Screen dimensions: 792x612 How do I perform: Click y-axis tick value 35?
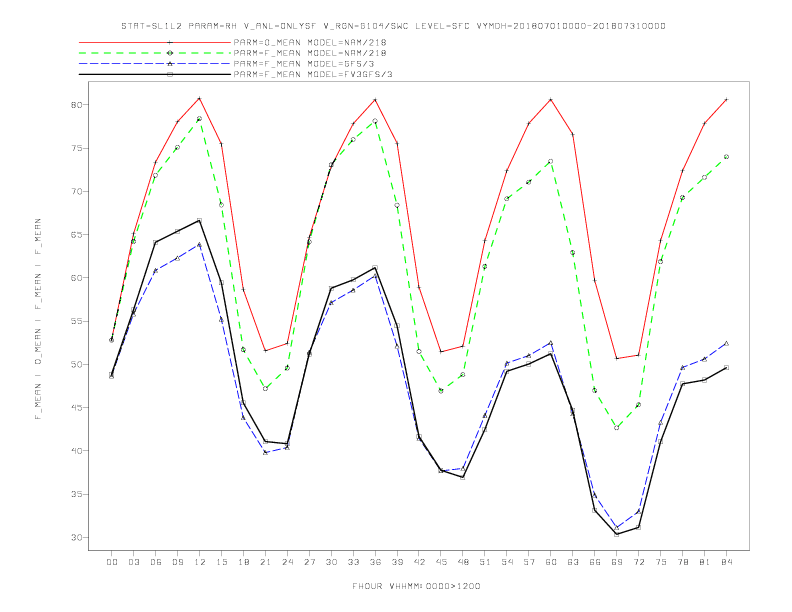76,494
